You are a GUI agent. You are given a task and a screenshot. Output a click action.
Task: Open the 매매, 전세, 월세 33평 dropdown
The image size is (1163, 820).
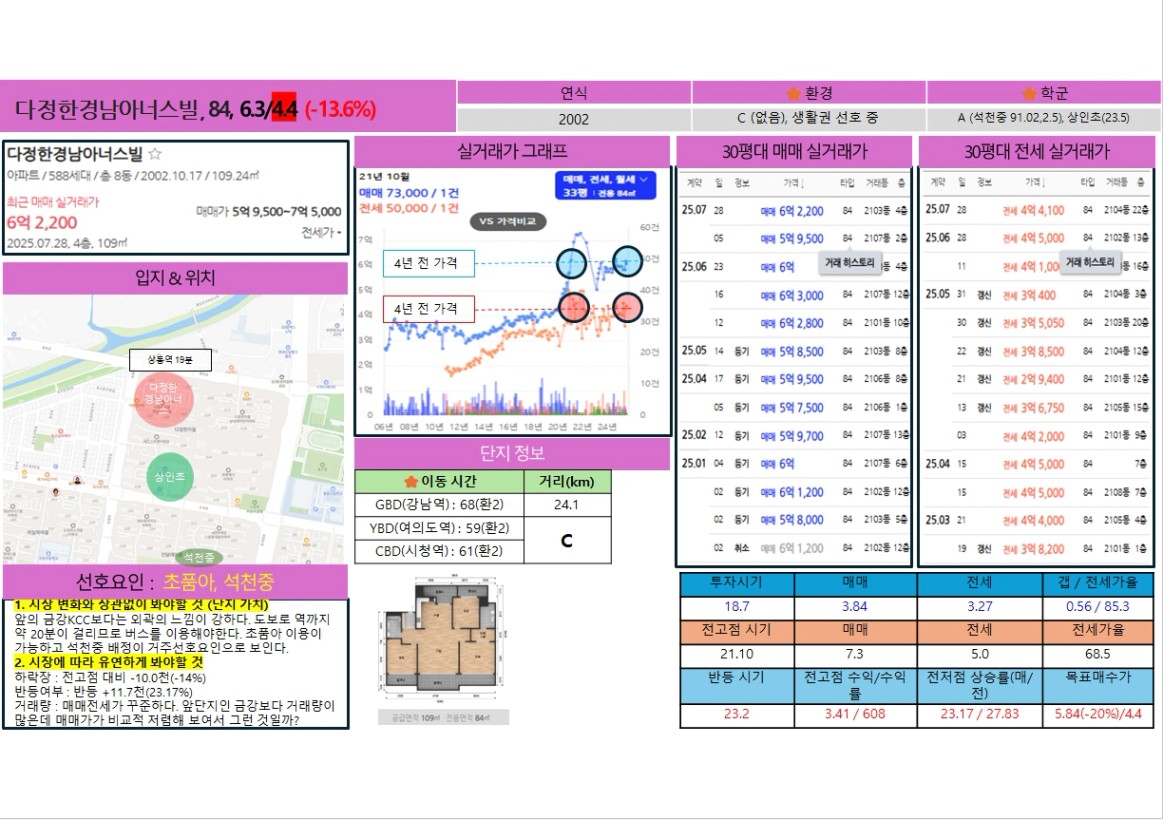(x=605, y=186)
